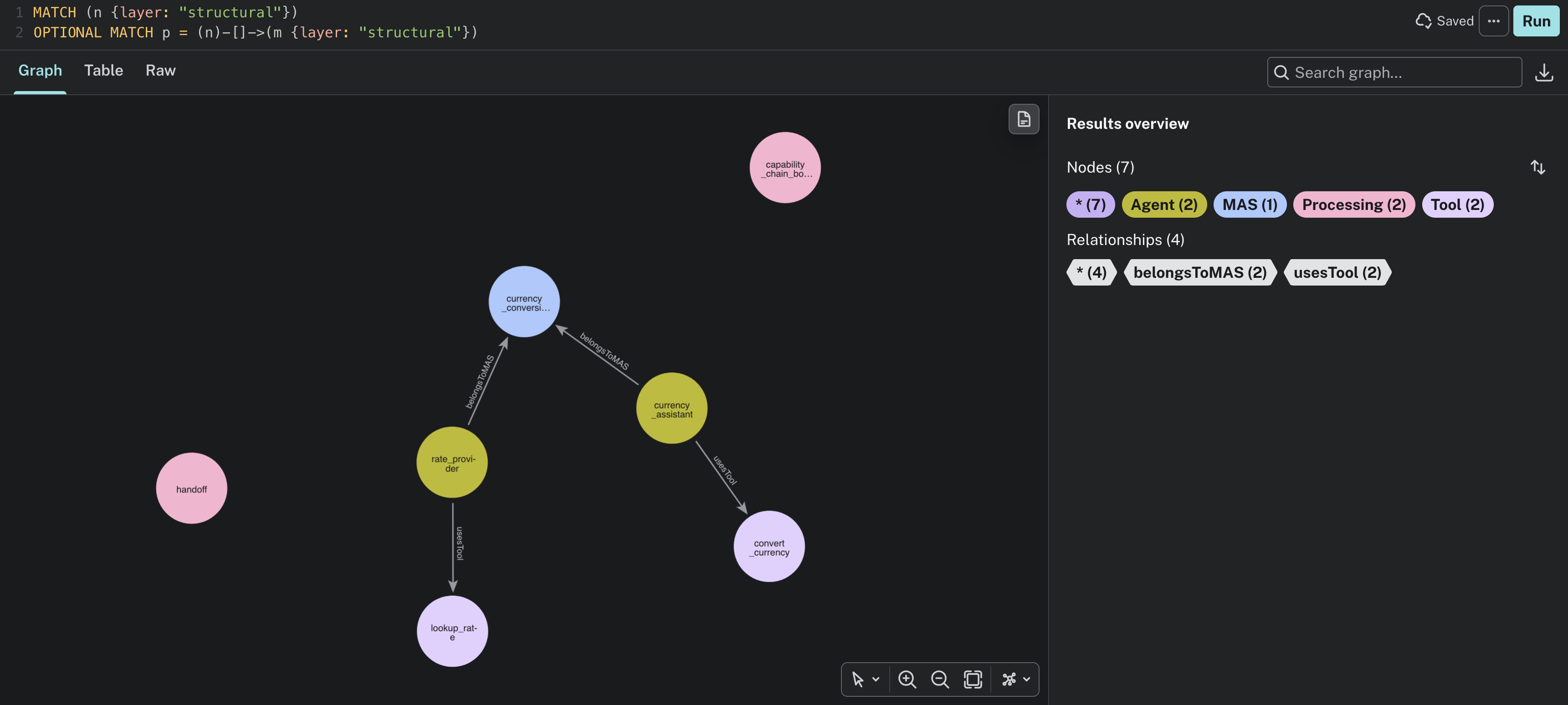Image resolution: width=1568 pixels, height=705 pixels.
Task: Select the currency_conversi… MAS node
Action: coord(524,301)
